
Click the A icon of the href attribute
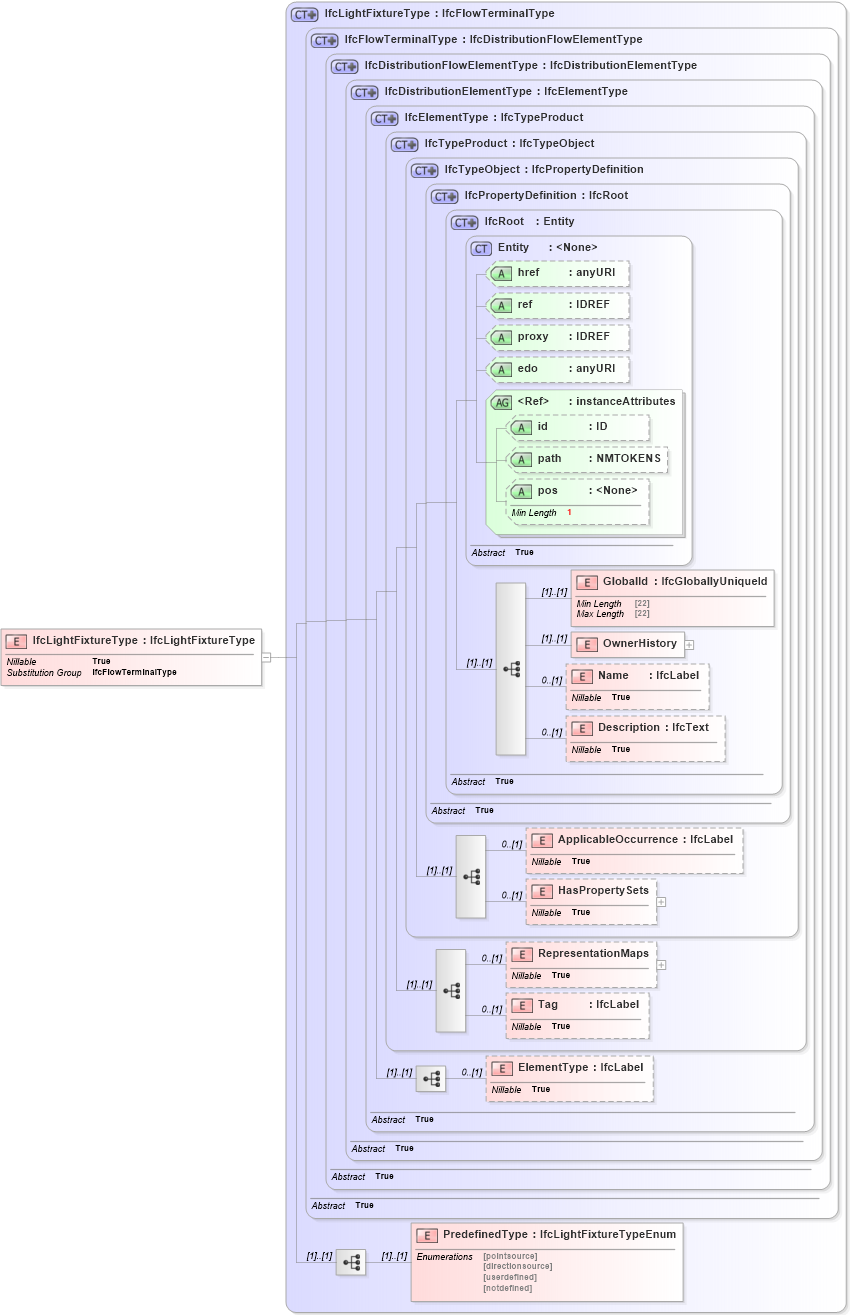[x=503, y=273]
